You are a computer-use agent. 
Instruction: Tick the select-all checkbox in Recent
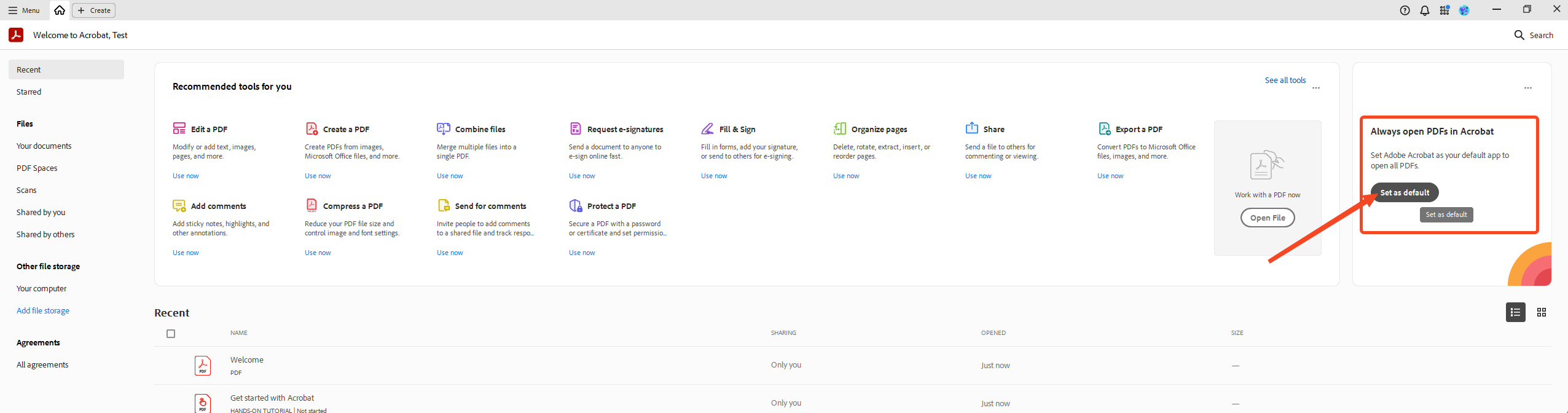tap(171, 334)
